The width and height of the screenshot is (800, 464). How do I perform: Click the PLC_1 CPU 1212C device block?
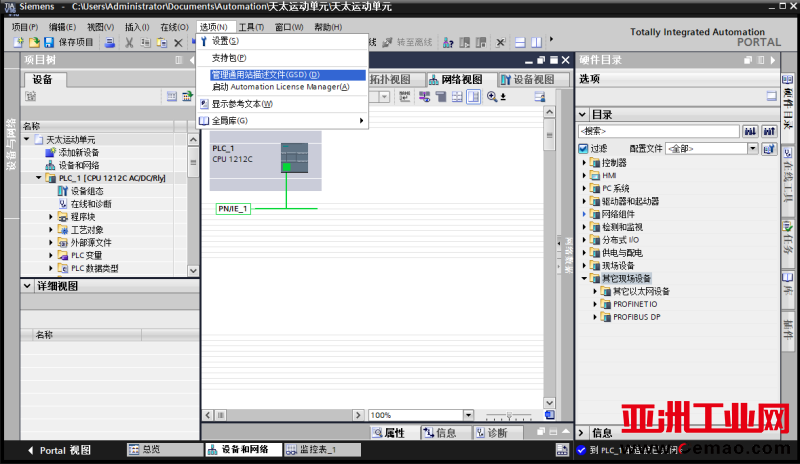click(265, 160)
